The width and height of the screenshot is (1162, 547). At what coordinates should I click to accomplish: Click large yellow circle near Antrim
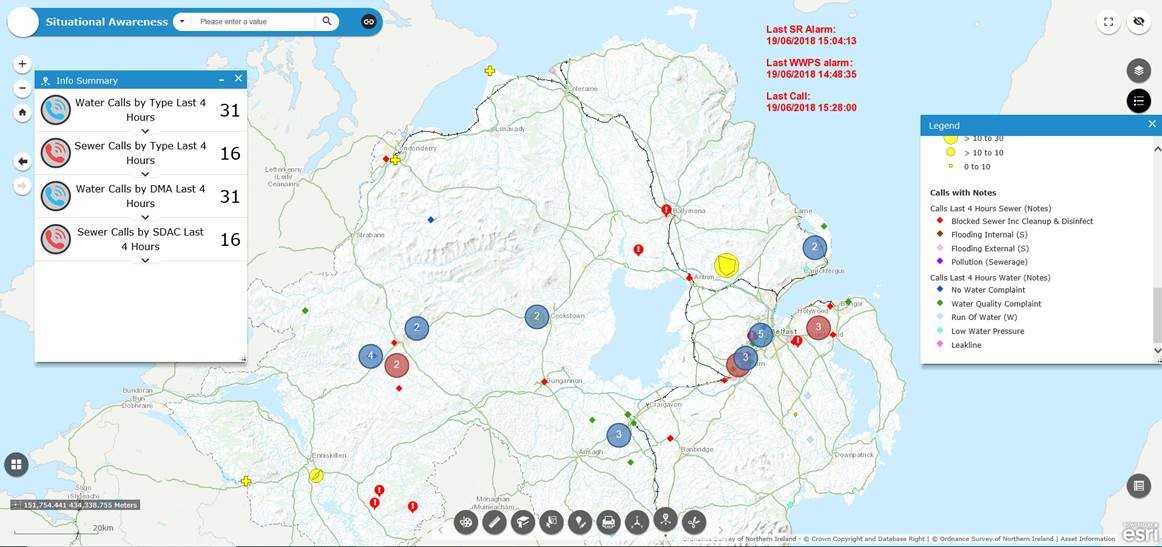pos(726,265)
